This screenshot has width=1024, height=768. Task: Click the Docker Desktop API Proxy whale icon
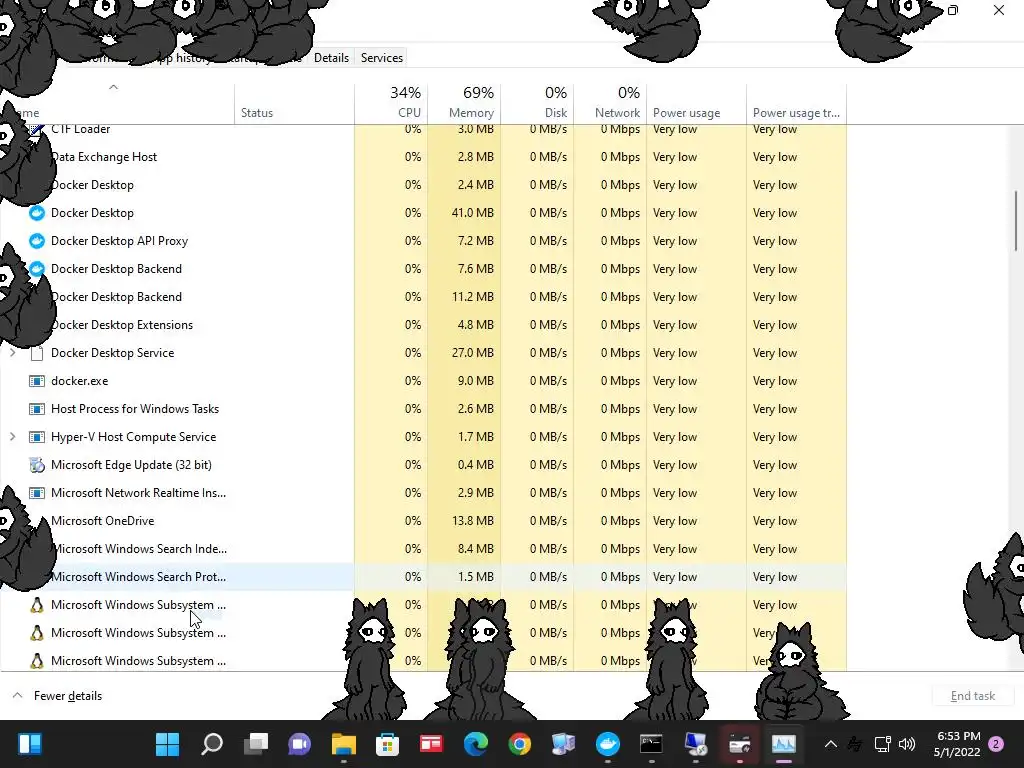(37, 241)
